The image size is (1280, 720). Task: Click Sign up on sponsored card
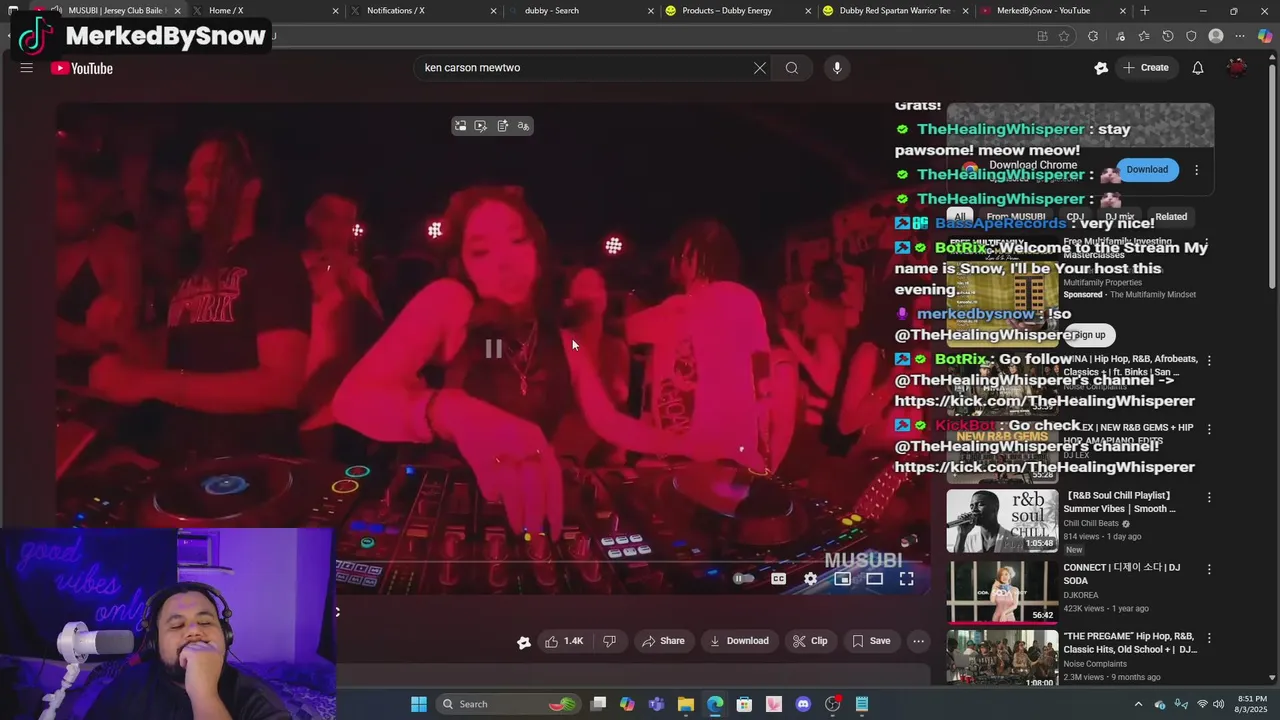pyautogui.click(x=1089, y=335)
